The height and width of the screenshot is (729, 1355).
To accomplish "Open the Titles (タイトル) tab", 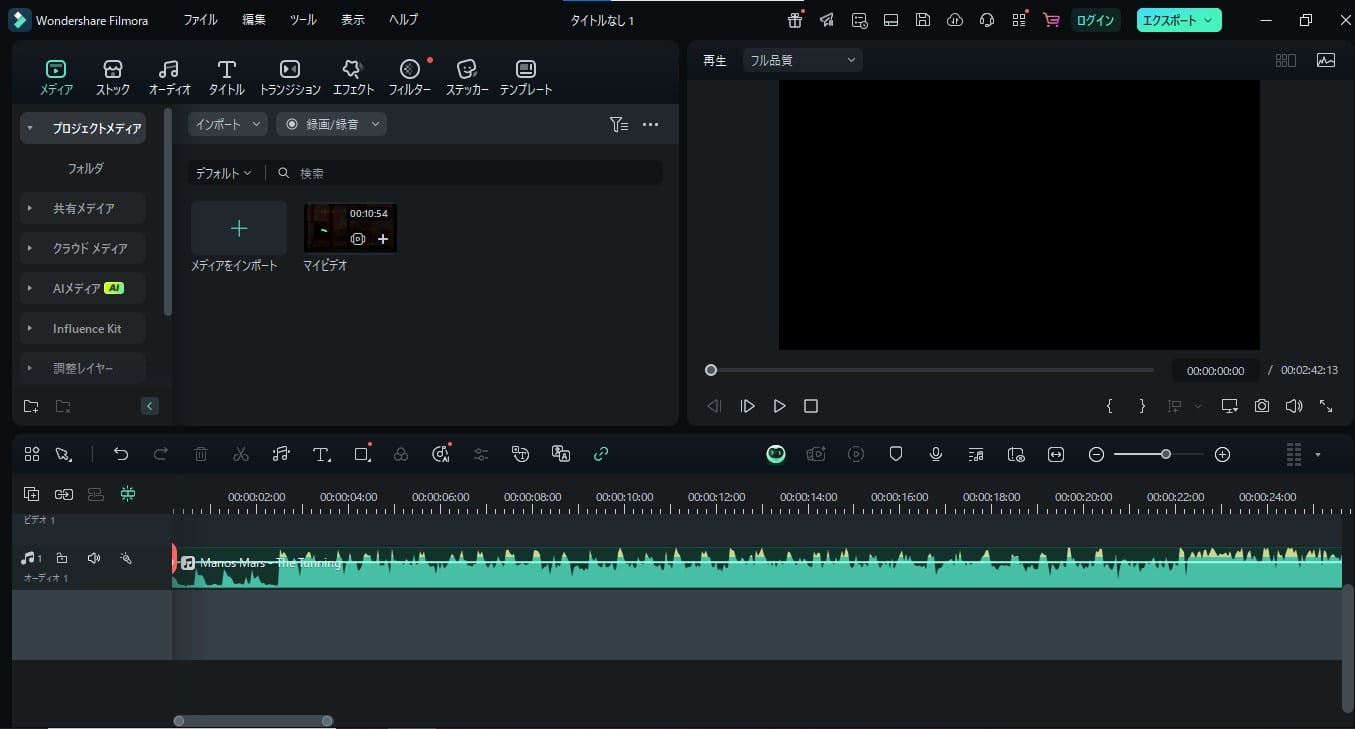I will click(227, 77).
